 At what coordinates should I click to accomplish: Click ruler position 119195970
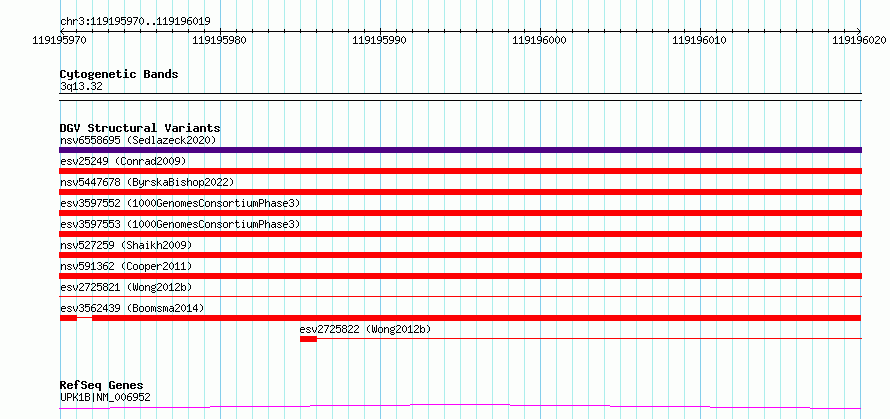(60, 40)
